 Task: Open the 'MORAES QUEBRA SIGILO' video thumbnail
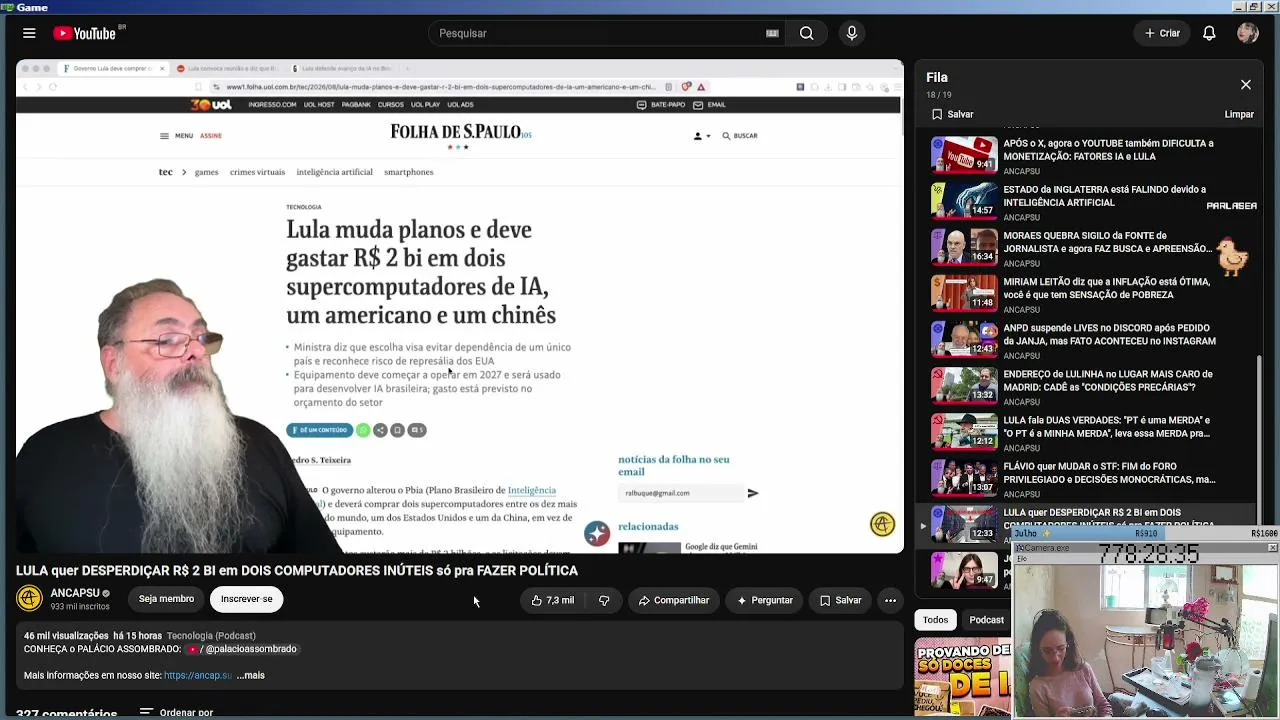[x=964, y=247]
